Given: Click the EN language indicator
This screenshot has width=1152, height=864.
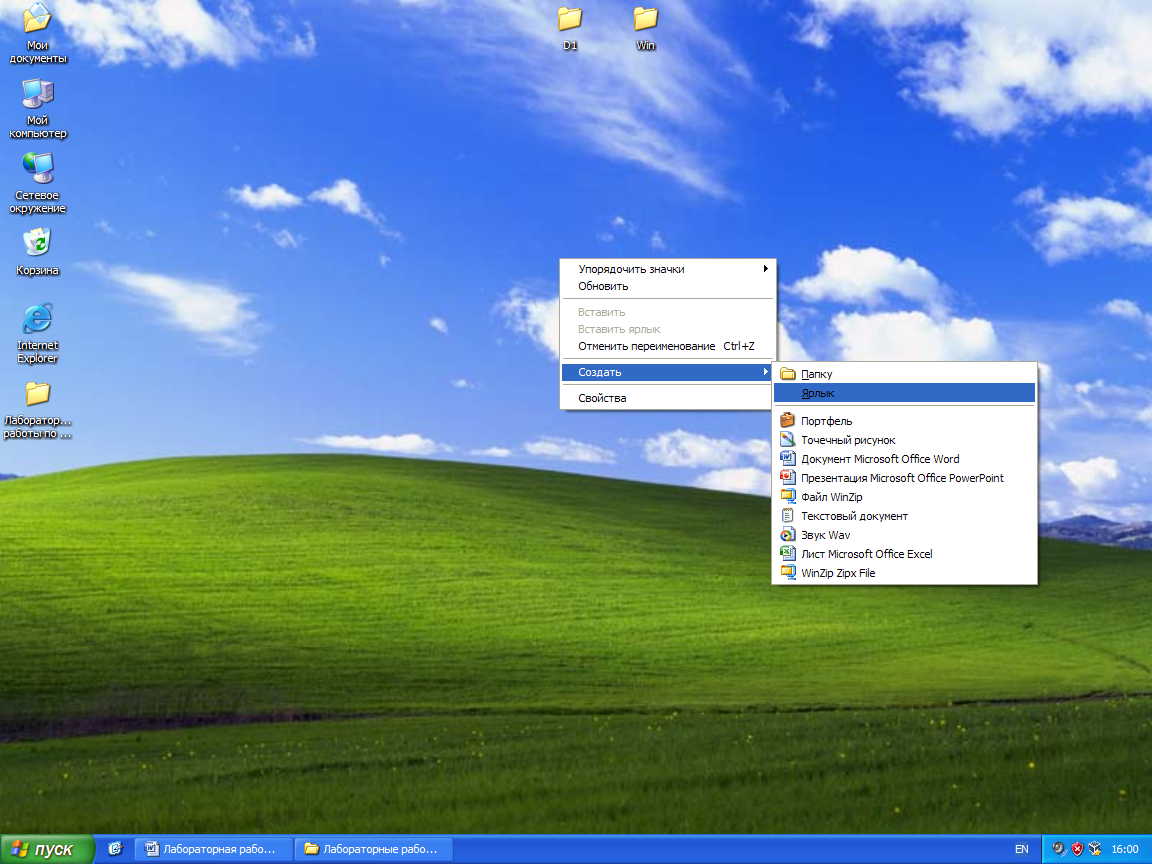Looking at the screenshot, I should coord(1021,849).
